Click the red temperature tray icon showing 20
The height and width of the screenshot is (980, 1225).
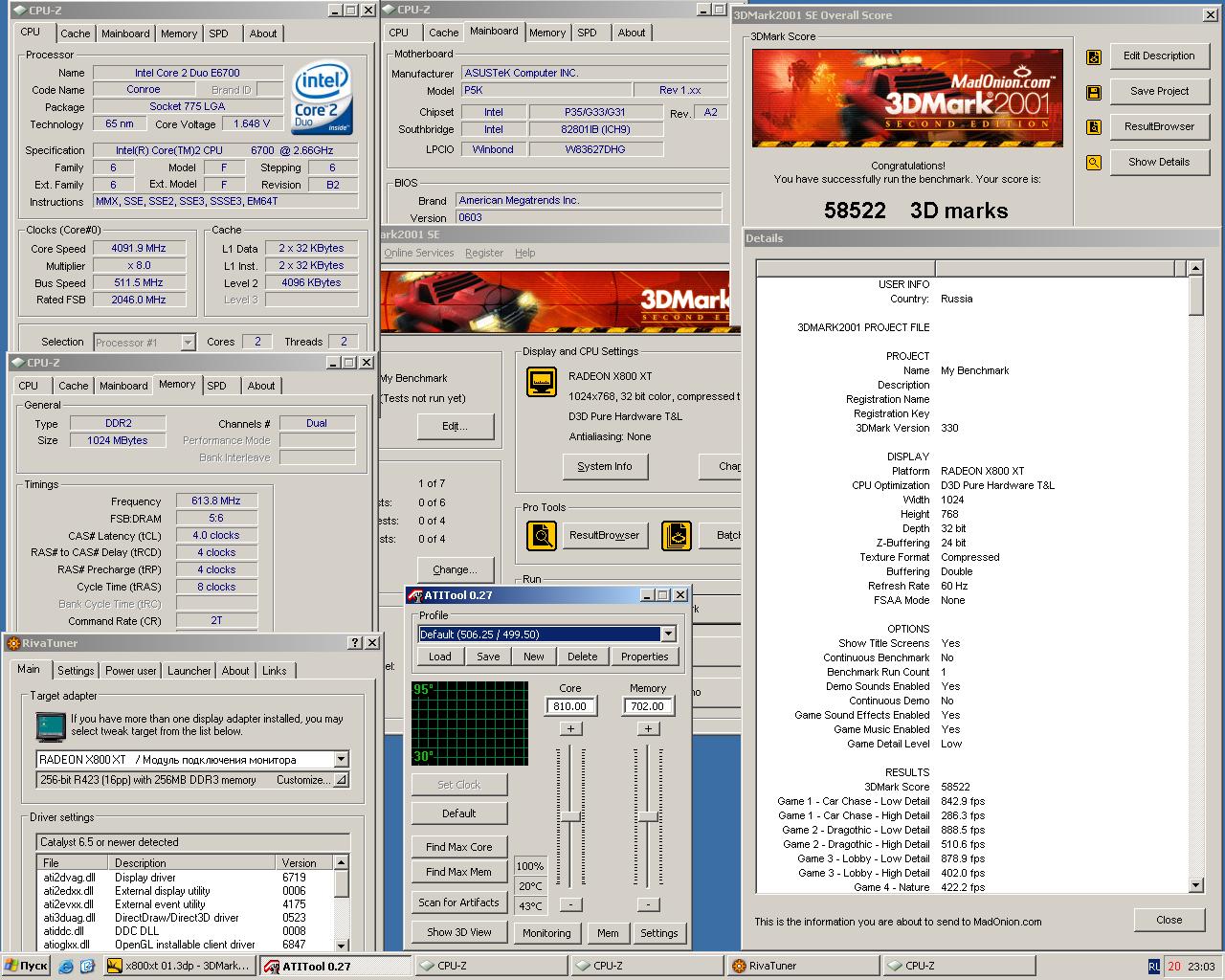pyautogui.click(x=1174, y=967)
